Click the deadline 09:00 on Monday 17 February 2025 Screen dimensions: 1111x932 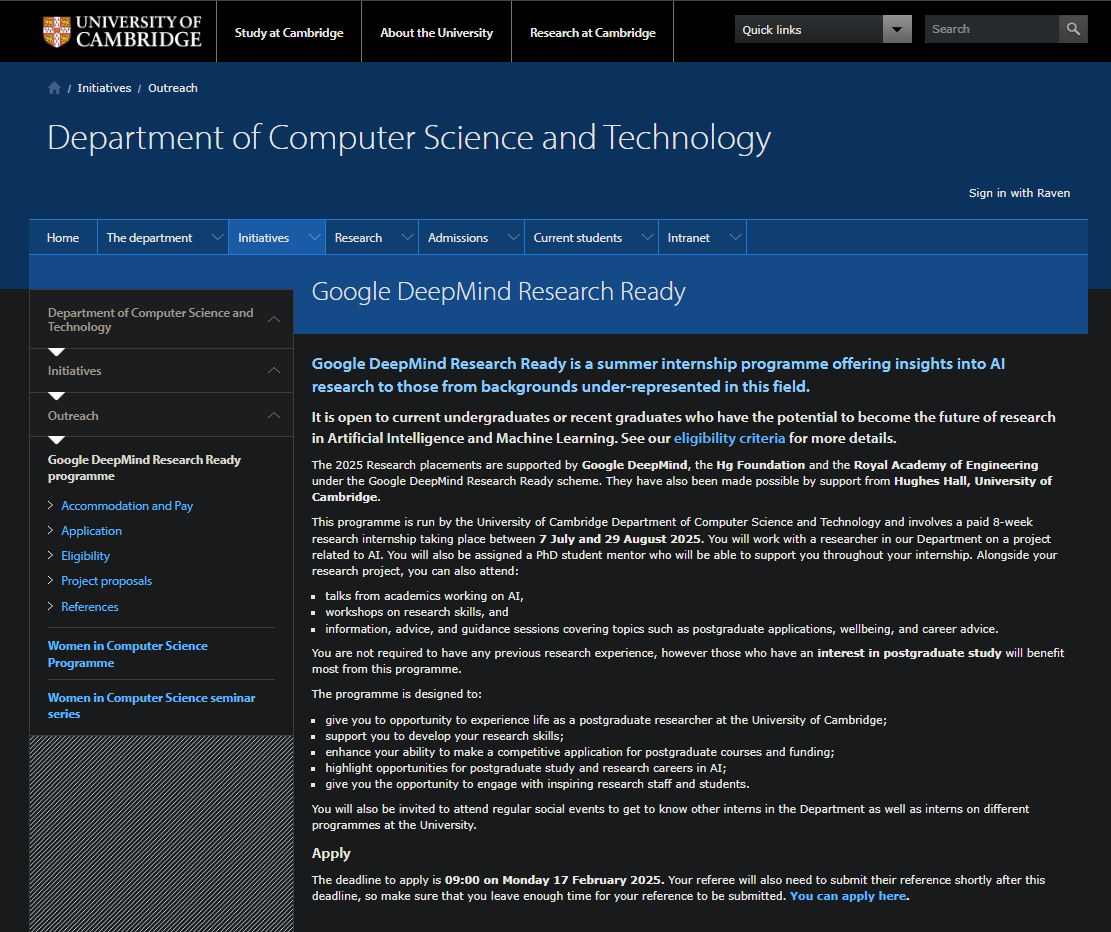pos(553,880)
